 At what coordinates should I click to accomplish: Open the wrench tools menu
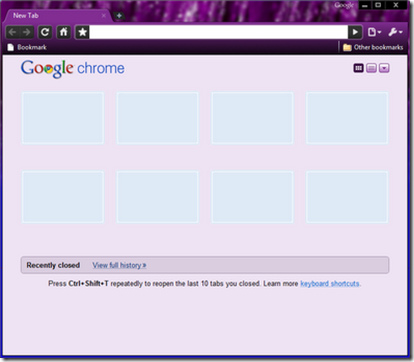(x=396, y=32)
